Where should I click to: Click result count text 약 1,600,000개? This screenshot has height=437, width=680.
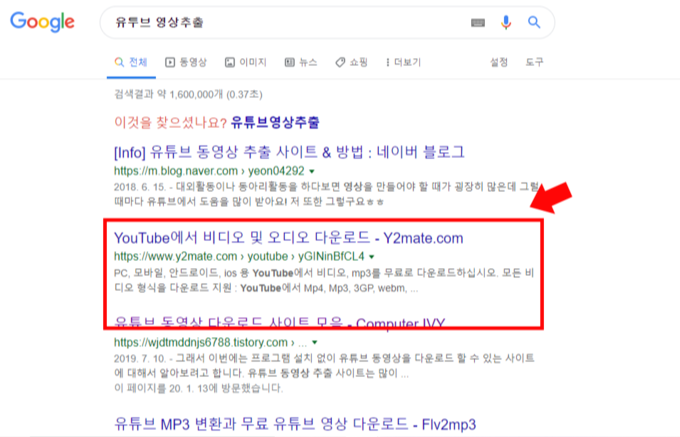190,94
